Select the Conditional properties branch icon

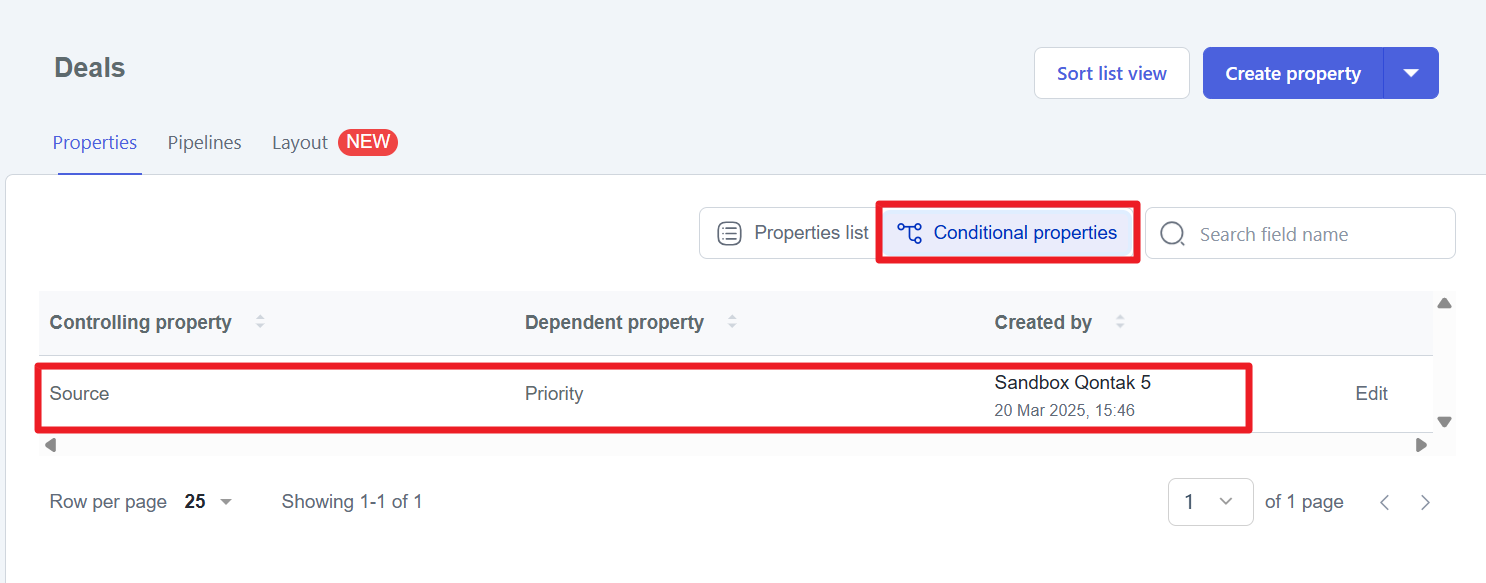pos(908,232)
